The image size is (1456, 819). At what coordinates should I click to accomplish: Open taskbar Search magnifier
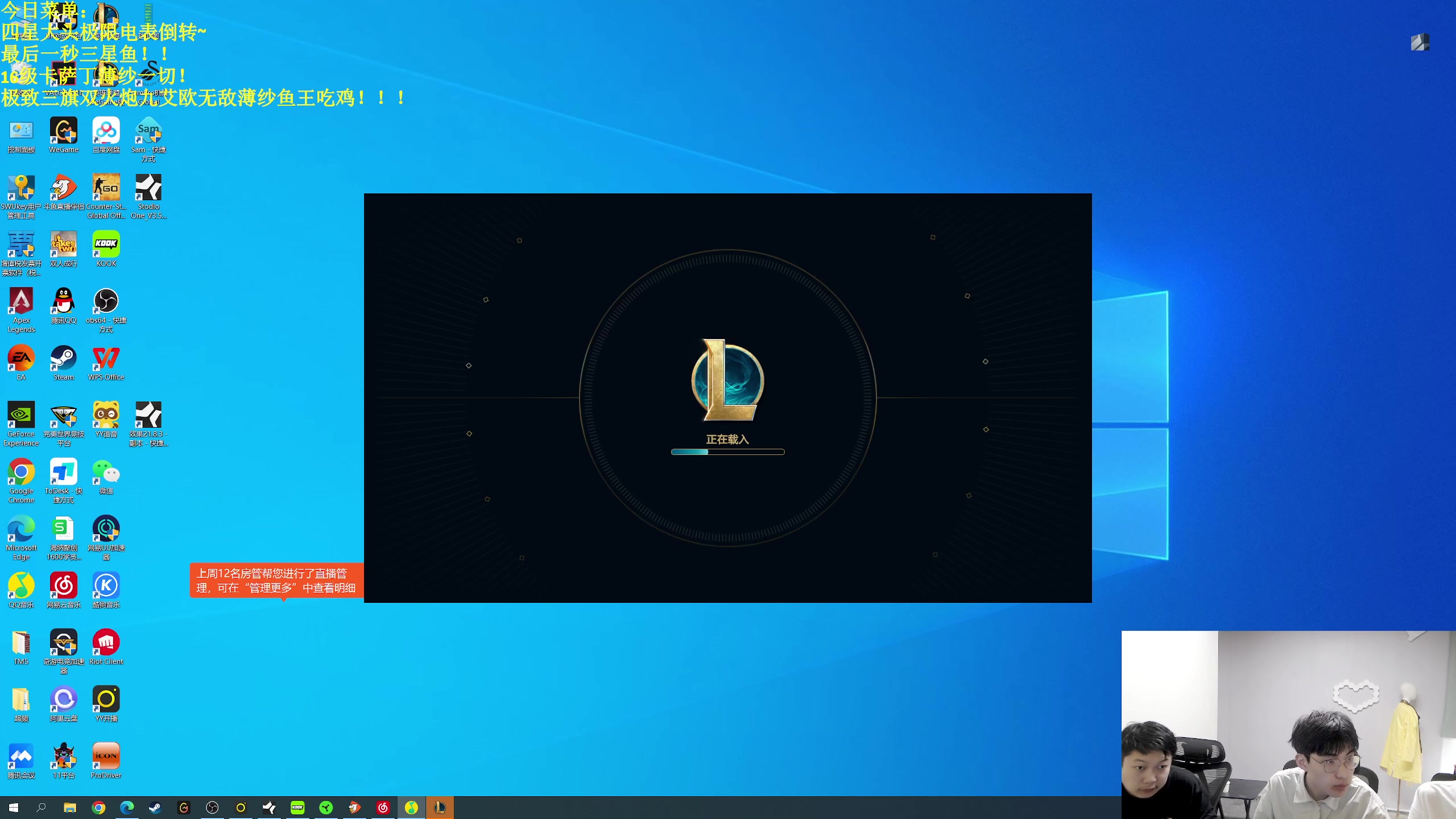42,808
